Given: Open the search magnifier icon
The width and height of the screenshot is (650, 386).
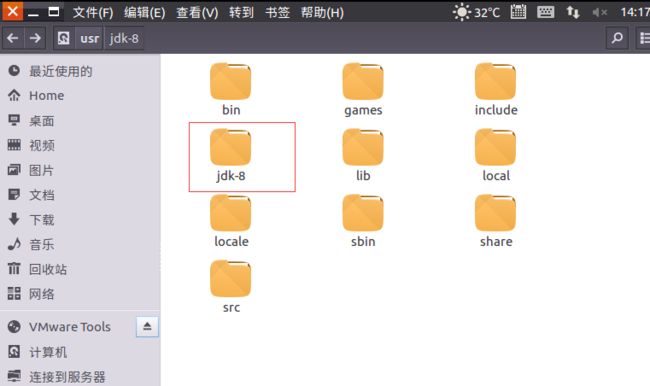Looking at the screenshot, I should (617, 38).
